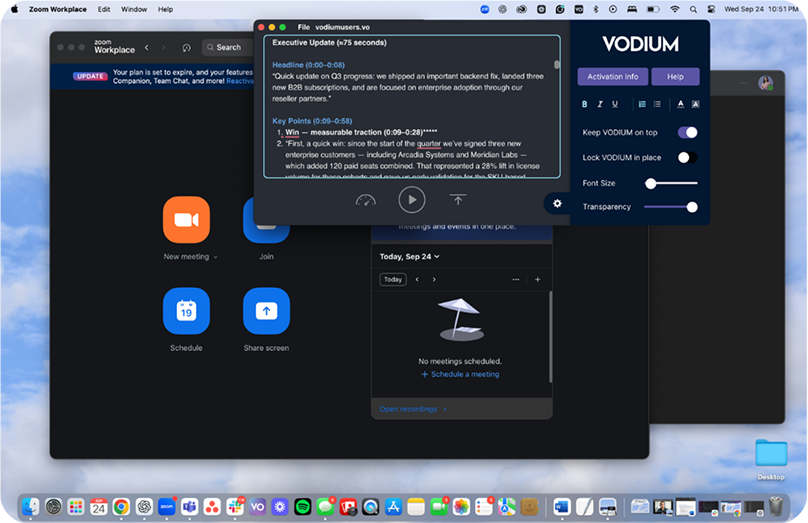Click the Bluetooth menu bar icon
808x523 pixels.
(x=596, y=9)
